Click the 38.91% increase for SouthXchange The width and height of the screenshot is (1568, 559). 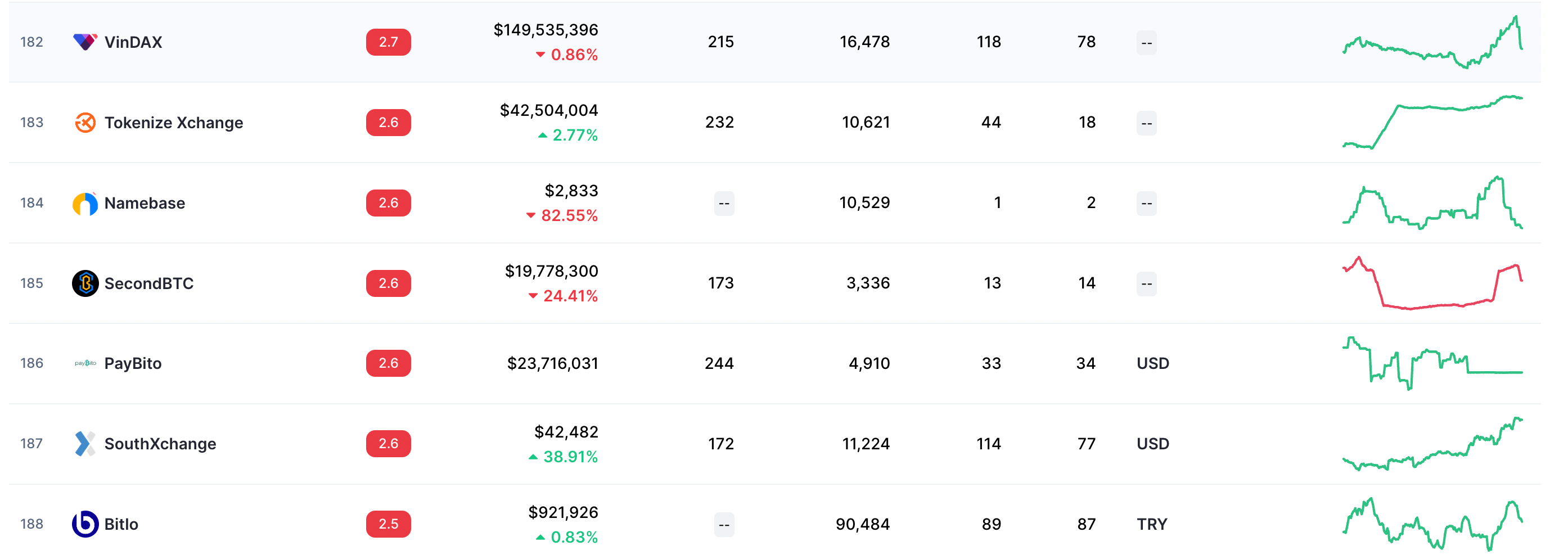563,457
